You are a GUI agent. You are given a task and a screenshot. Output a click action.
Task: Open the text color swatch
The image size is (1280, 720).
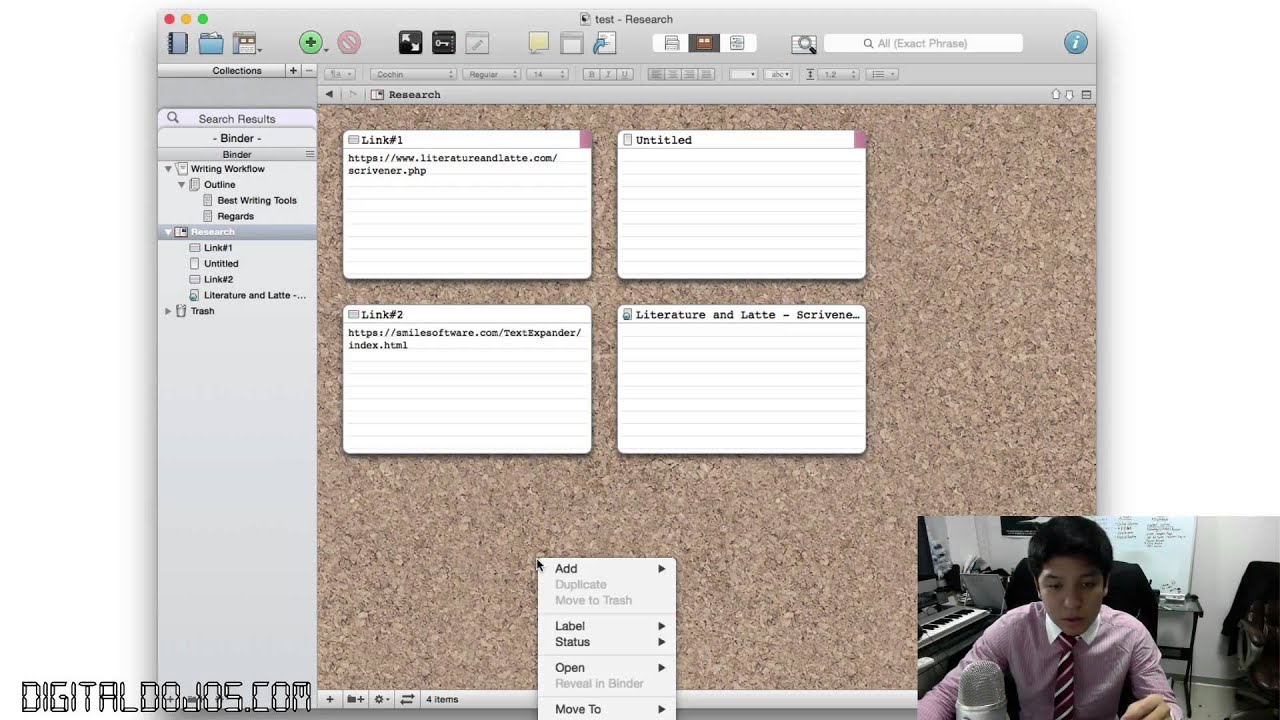click(742, 74)
